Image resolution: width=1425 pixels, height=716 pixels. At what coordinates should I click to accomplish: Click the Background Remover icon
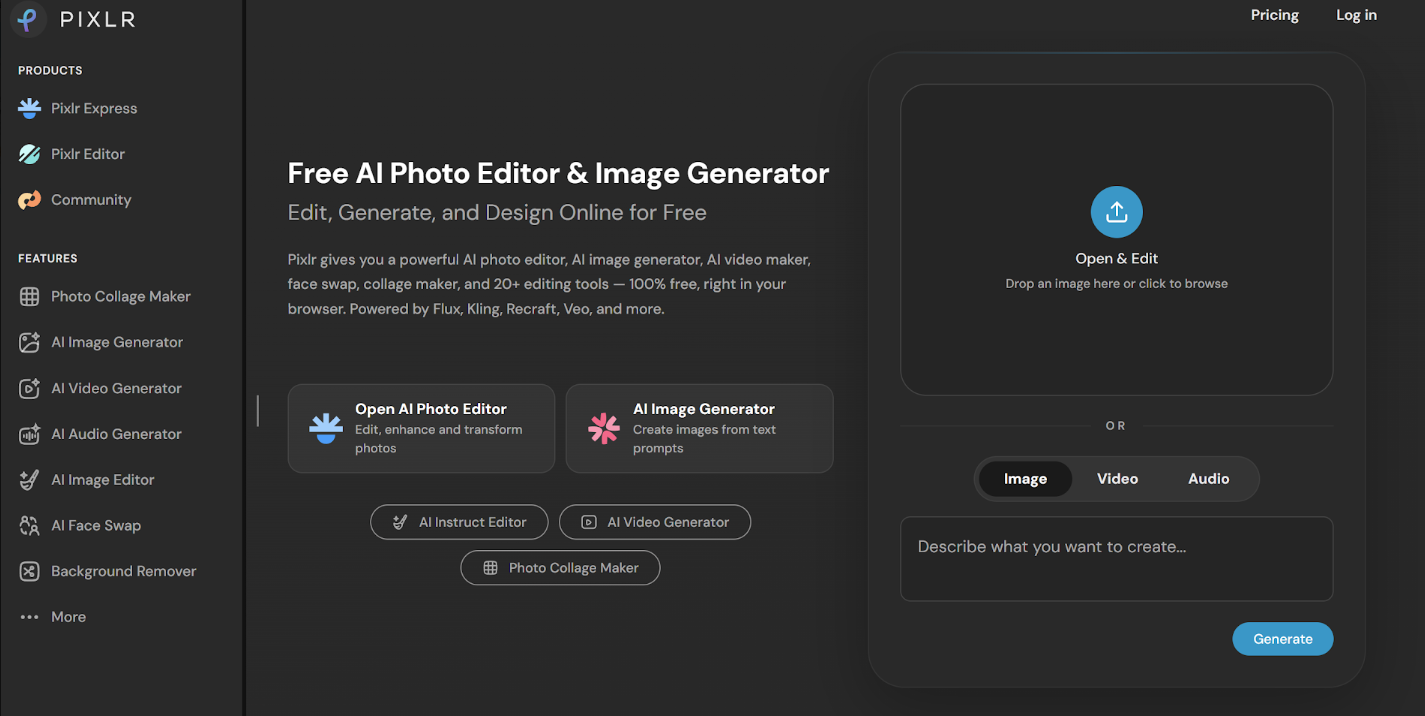30,571
